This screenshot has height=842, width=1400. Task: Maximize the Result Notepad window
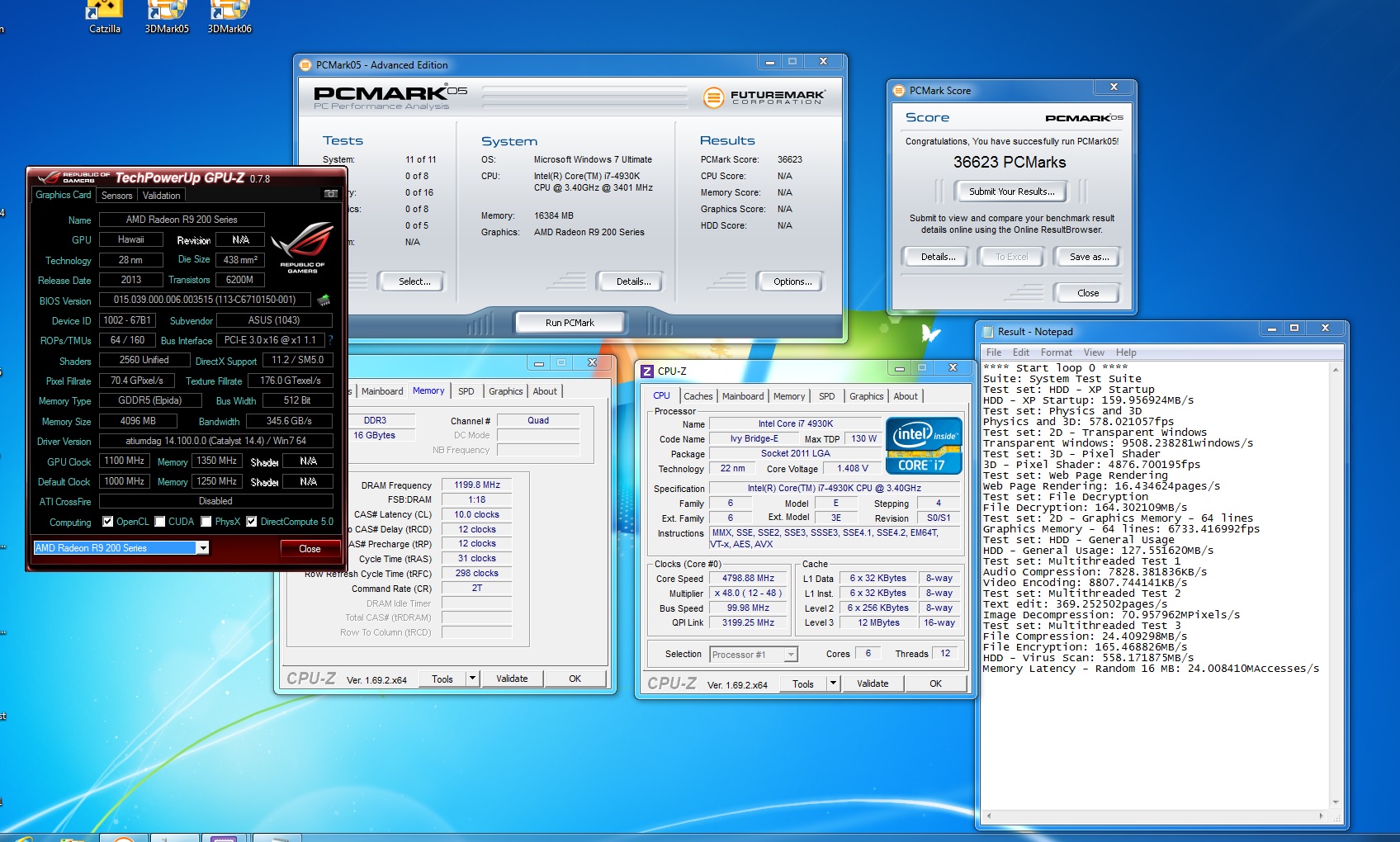pyautogui.click(x=1294, y=329)
